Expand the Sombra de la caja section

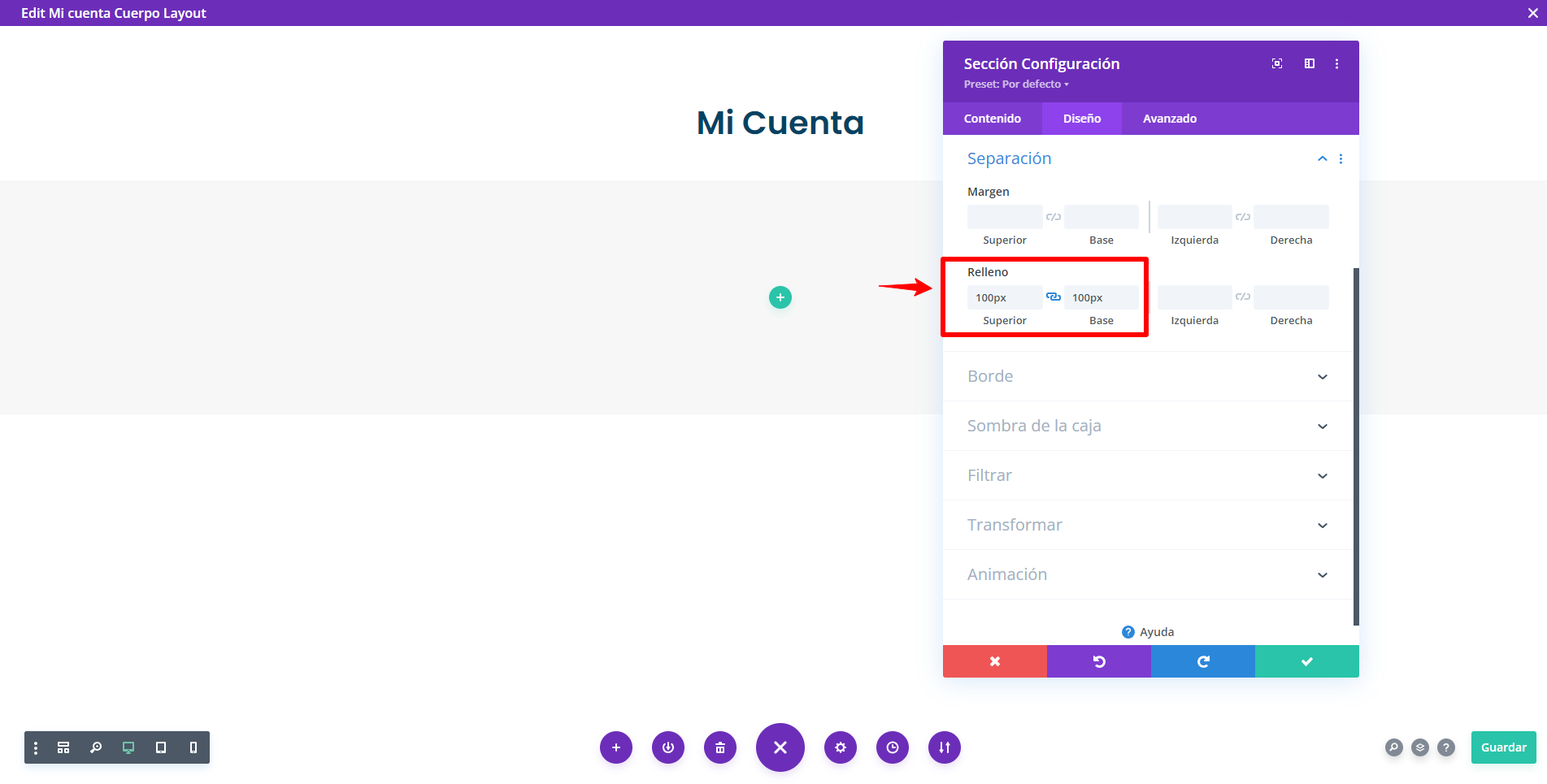1148,426
